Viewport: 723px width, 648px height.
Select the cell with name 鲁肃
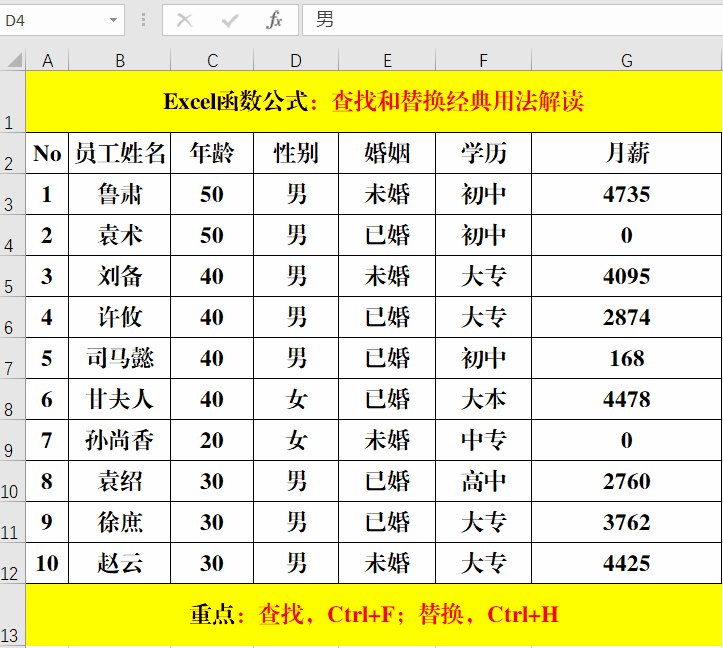point(120,194)
